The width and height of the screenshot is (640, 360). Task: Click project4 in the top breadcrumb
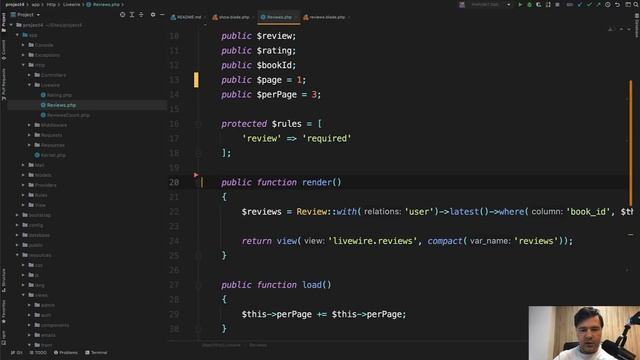pyautogui.click(x=15, y=4)
